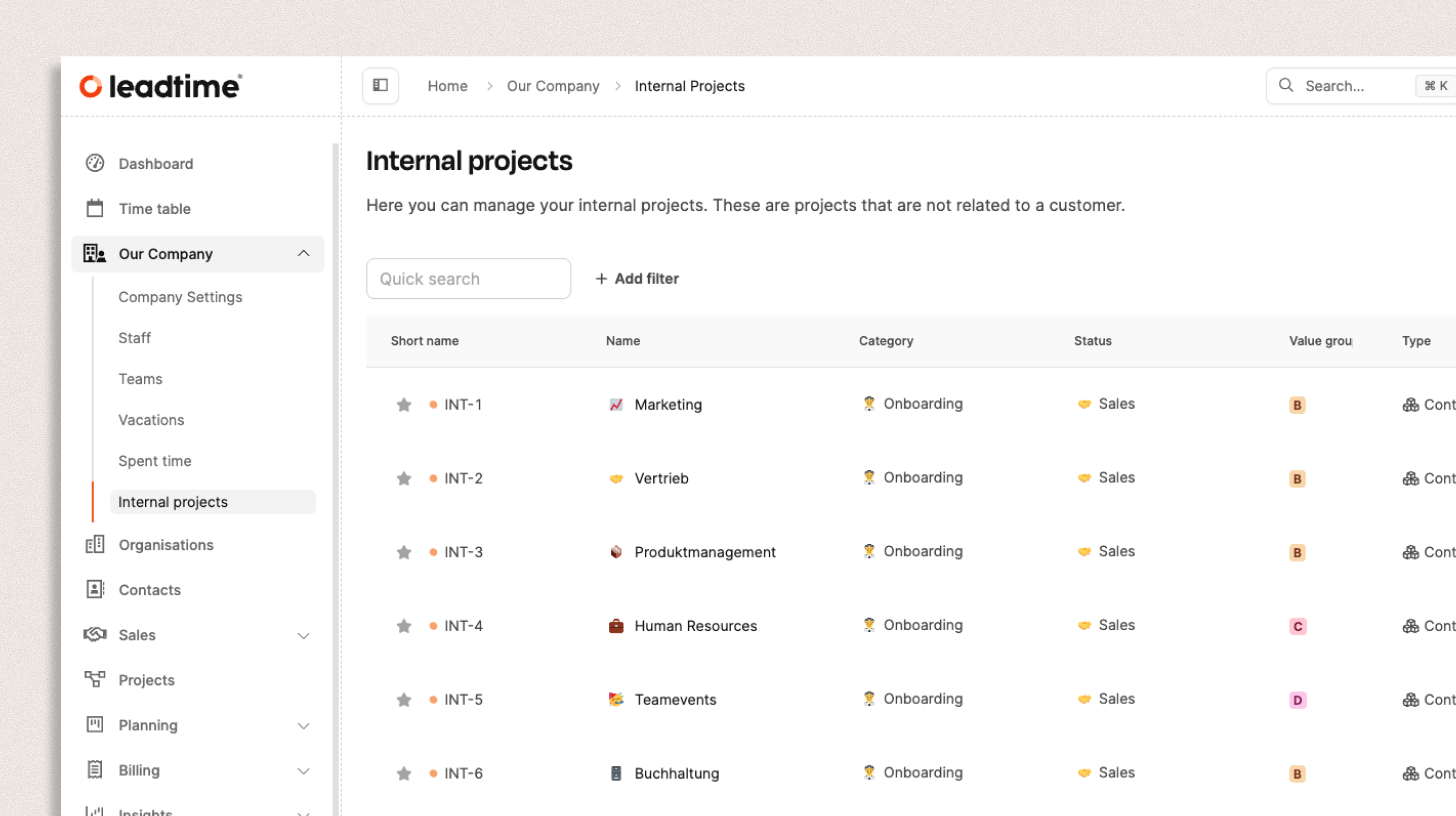Go to Home breadcrumb link
Image resolution: width=1456 pixels, height=816 pixels.
(447, 86)
